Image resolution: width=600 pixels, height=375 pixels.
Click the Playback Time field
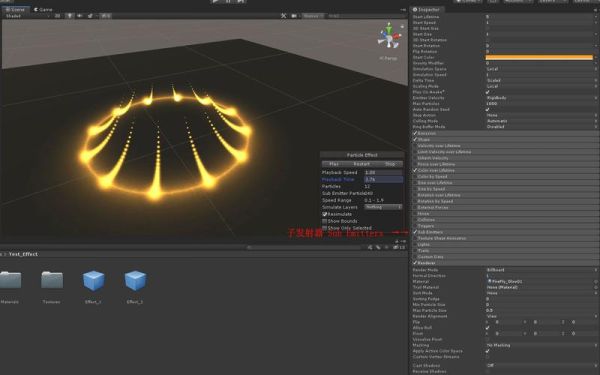coord(383,179)
